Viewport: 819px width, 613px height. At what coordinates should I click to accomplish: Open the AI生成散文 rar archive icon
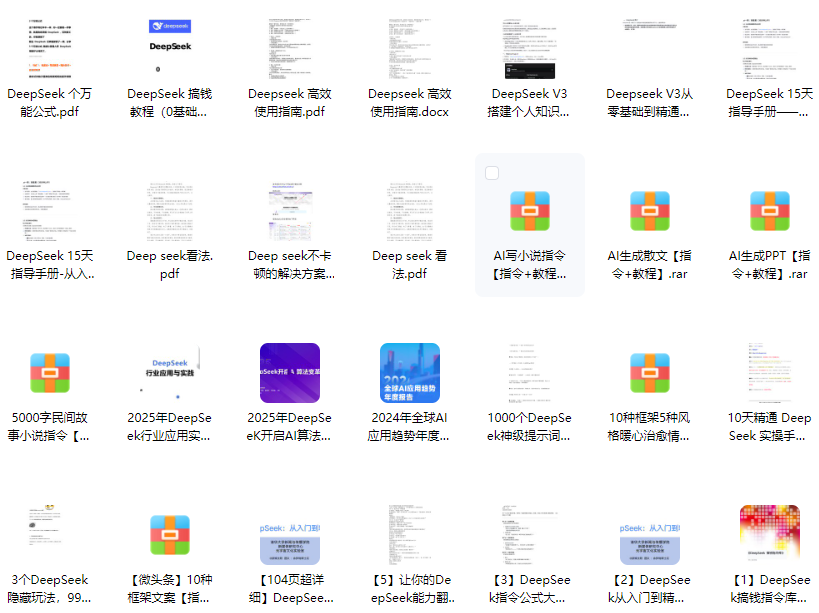[650, 211]
